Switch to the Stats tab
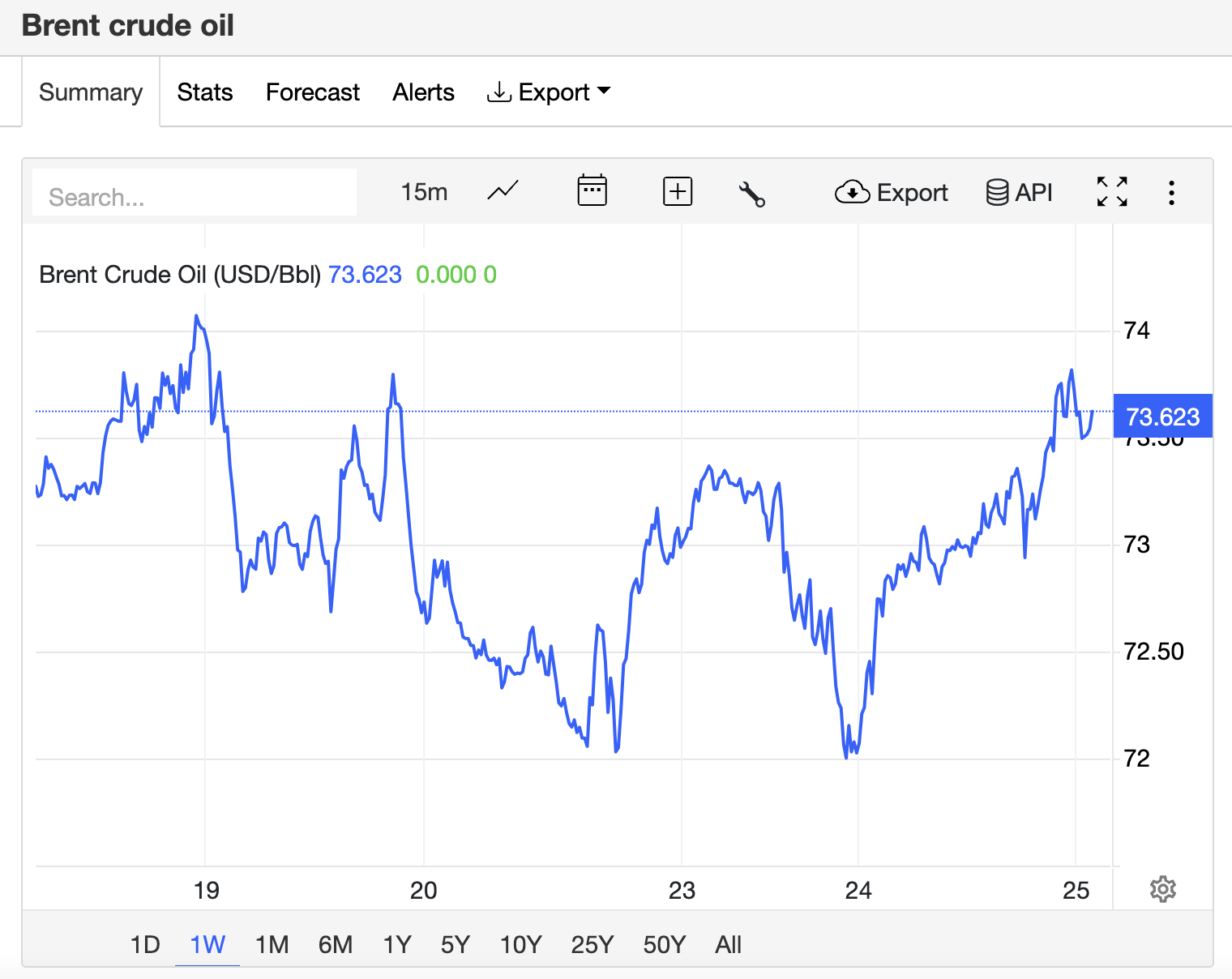The height and width of the screenshot is (979, 1232). tap(205, 92)
